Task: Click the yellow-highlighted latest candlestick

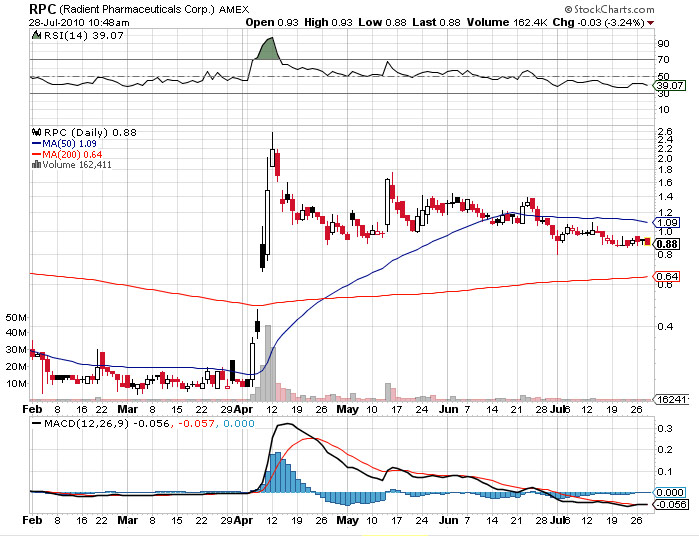Action: click(x=647, y=241)
